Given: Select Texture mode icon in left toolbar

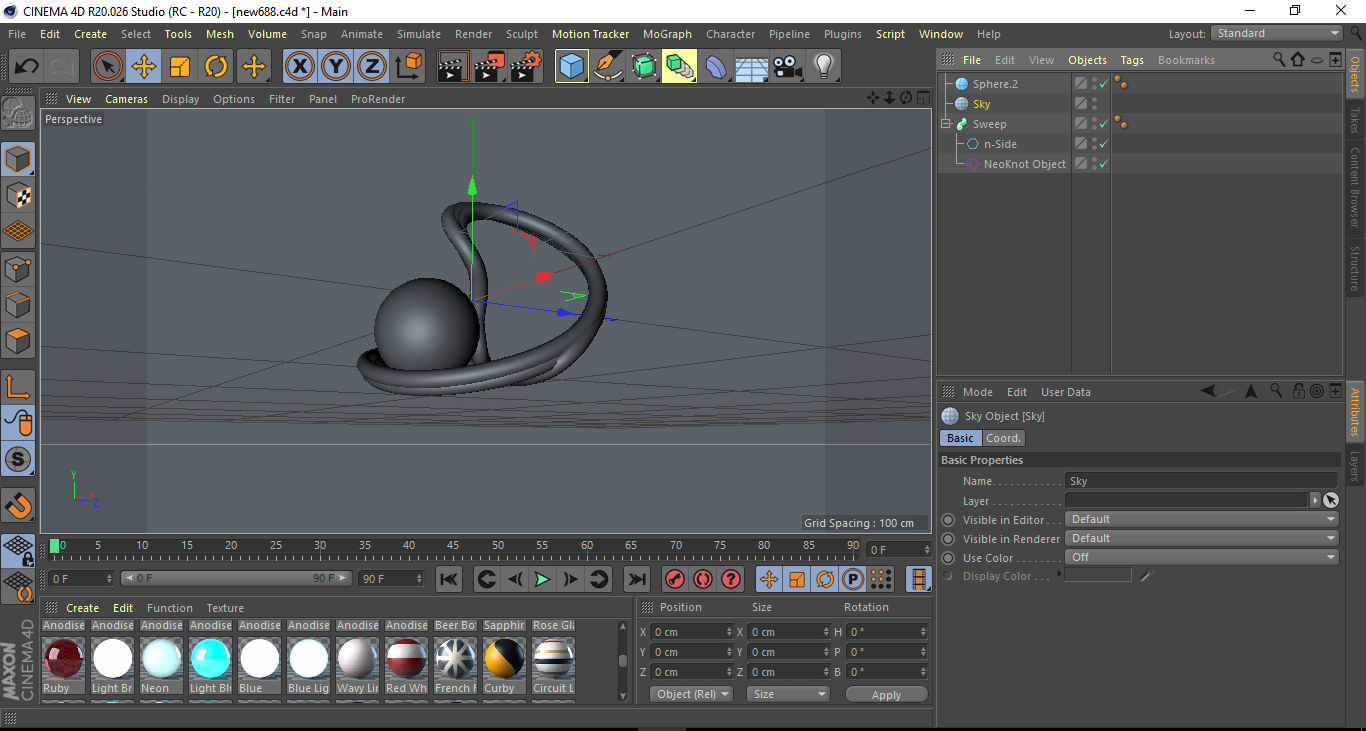Looking at the screenshot, I should point(18,195).
